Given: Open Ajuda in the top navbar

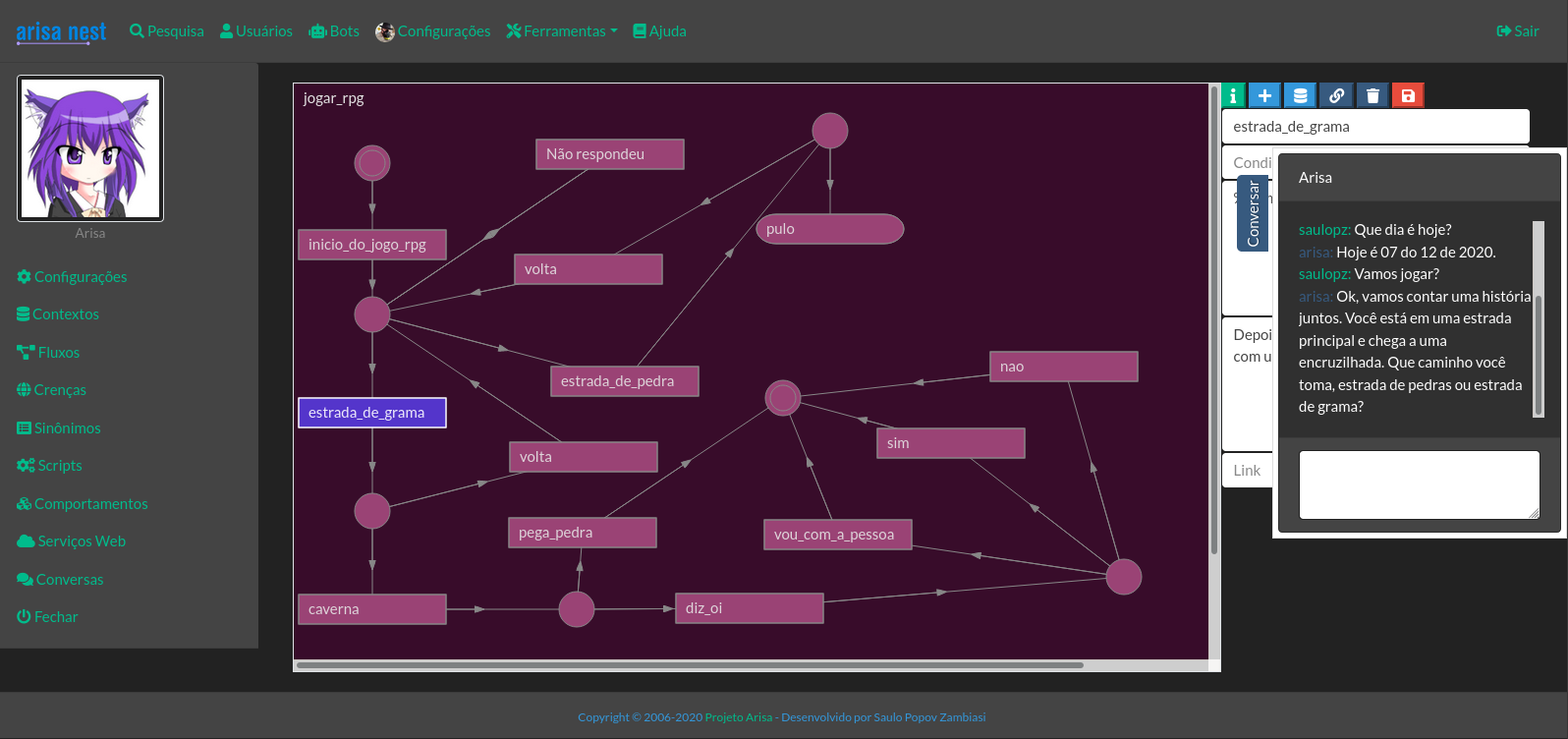Looking at the screenshot, I should pos(659,31).
